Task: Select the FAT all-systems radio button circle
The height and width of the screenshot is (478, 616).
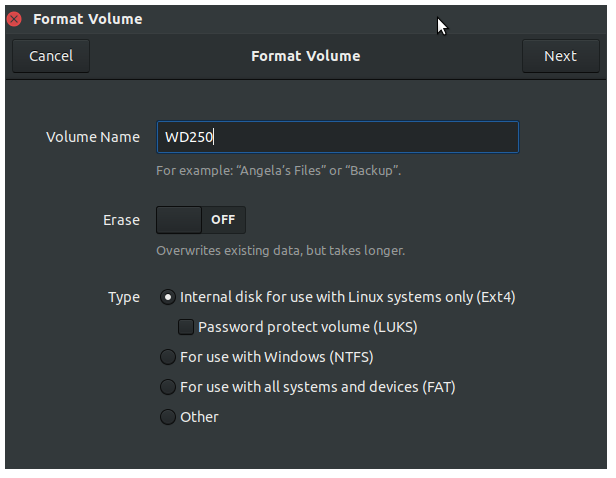Action: click(x=168, y=387)
